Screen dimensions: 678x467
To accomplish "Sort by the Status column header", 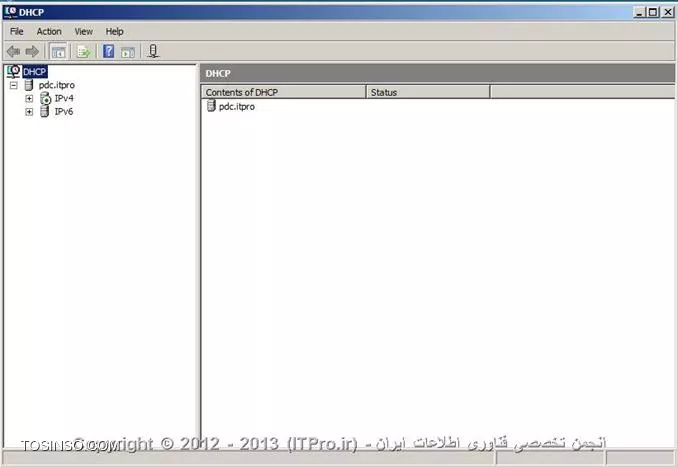I will click(428, 92).
